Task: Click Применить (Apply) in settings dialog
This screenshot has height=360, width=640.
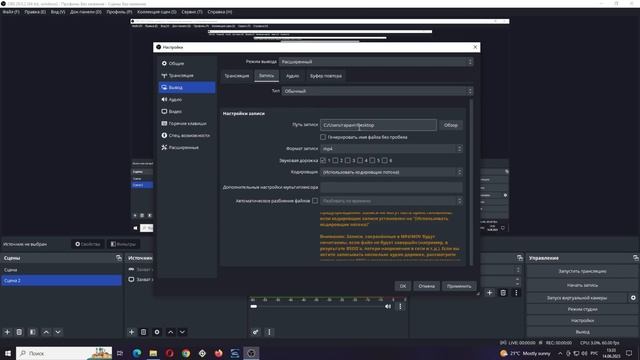Action: point(459,286)
